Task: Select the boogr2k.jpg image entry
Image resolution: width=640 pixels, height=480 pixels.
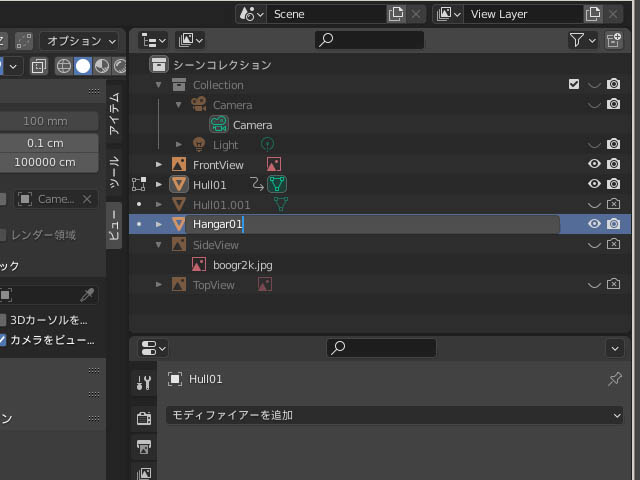Action: coord(242,265)
